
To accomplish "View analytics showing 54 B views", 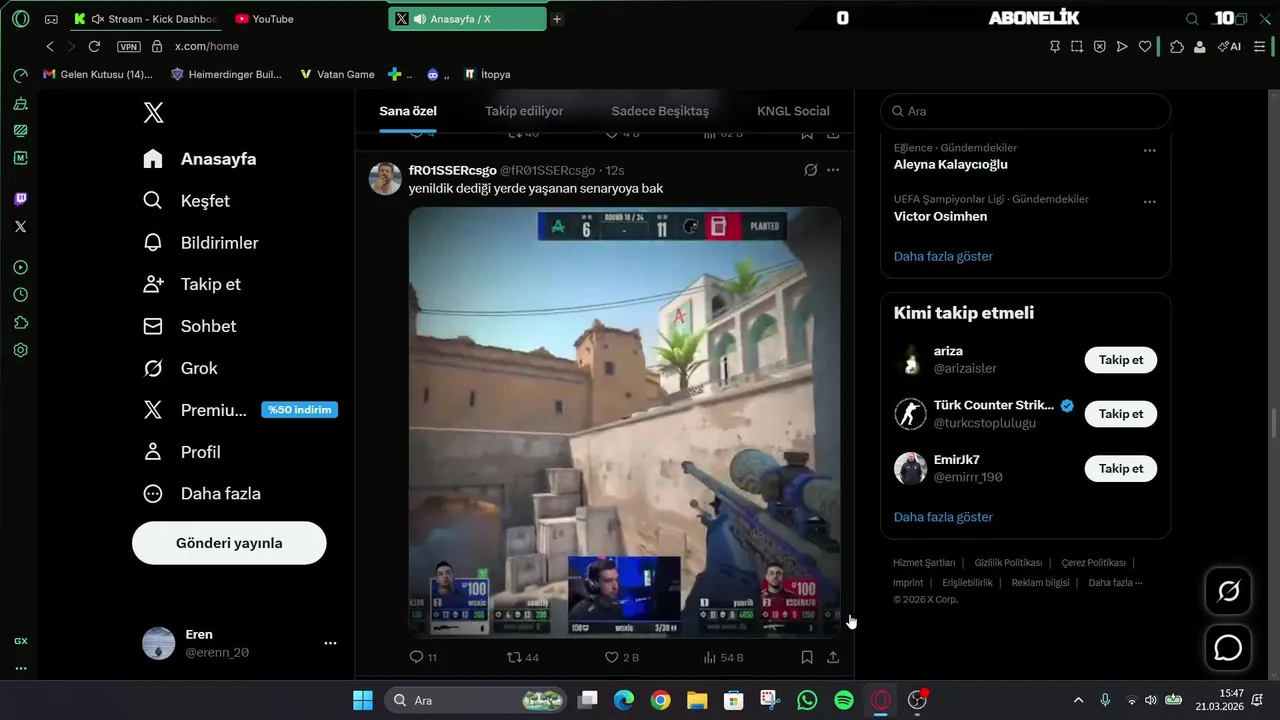I will [723, 657].
